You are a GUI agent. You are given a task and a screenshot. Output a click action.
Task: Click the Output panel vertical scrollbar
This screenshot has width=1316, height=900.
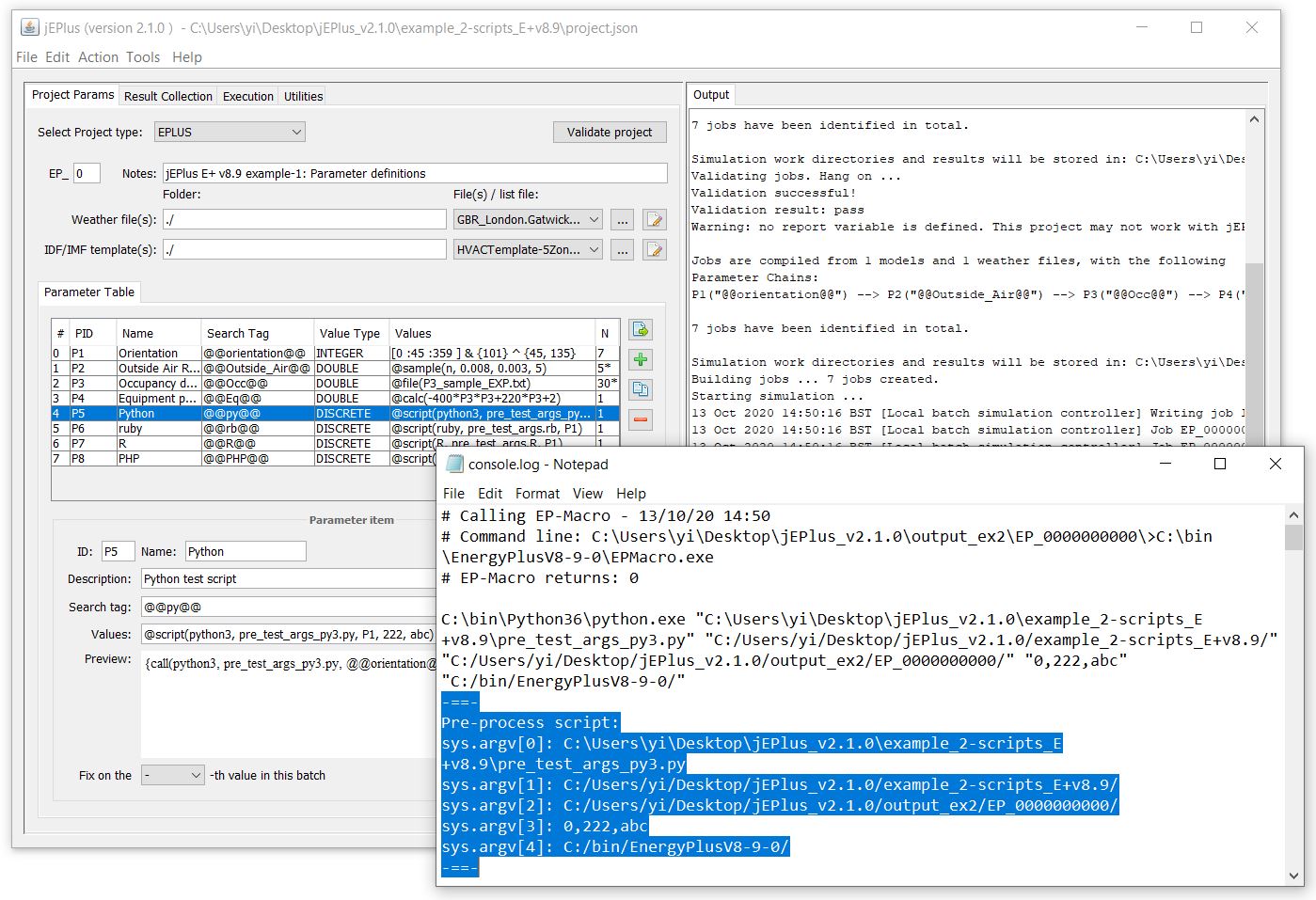click(x=1254, y=354)
